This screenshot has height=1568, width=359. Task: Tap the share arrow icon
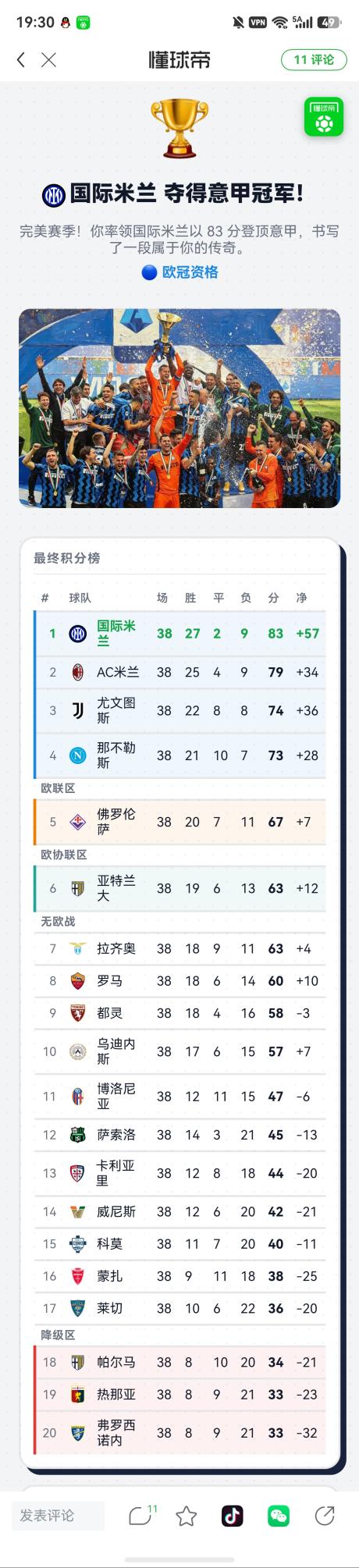point(324,1515)
